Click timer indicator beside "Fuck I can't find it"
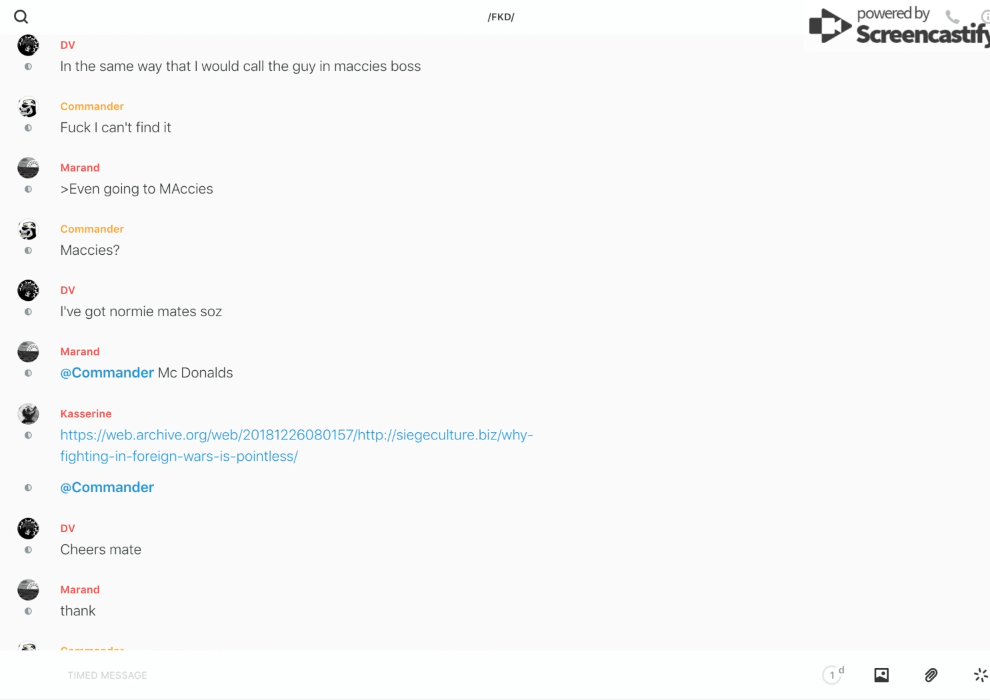The height and width of the screenshot is (700, 990). click(x=28, y=128)
